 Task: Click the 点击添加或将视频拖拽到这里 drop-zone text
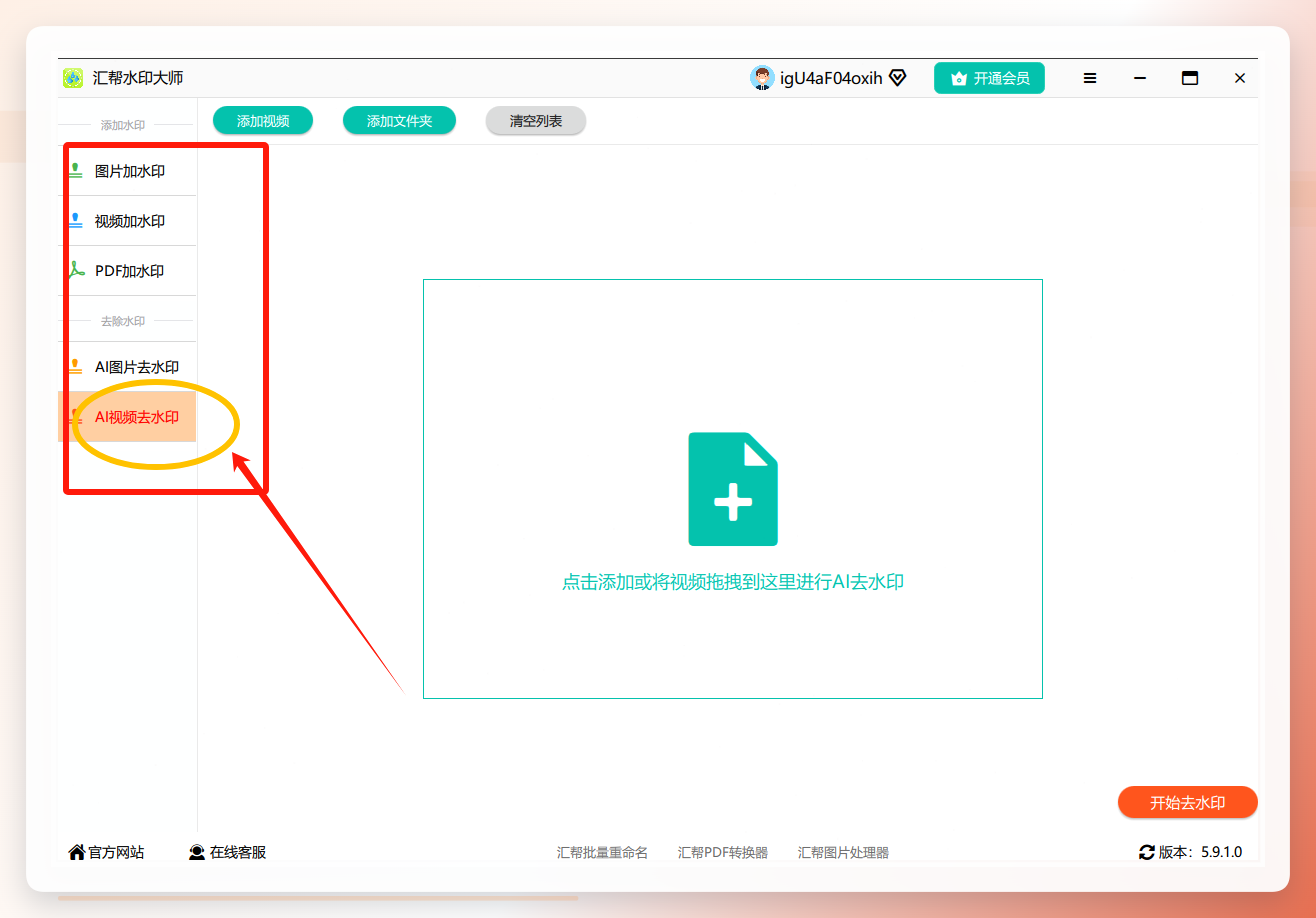pos(733,582)
